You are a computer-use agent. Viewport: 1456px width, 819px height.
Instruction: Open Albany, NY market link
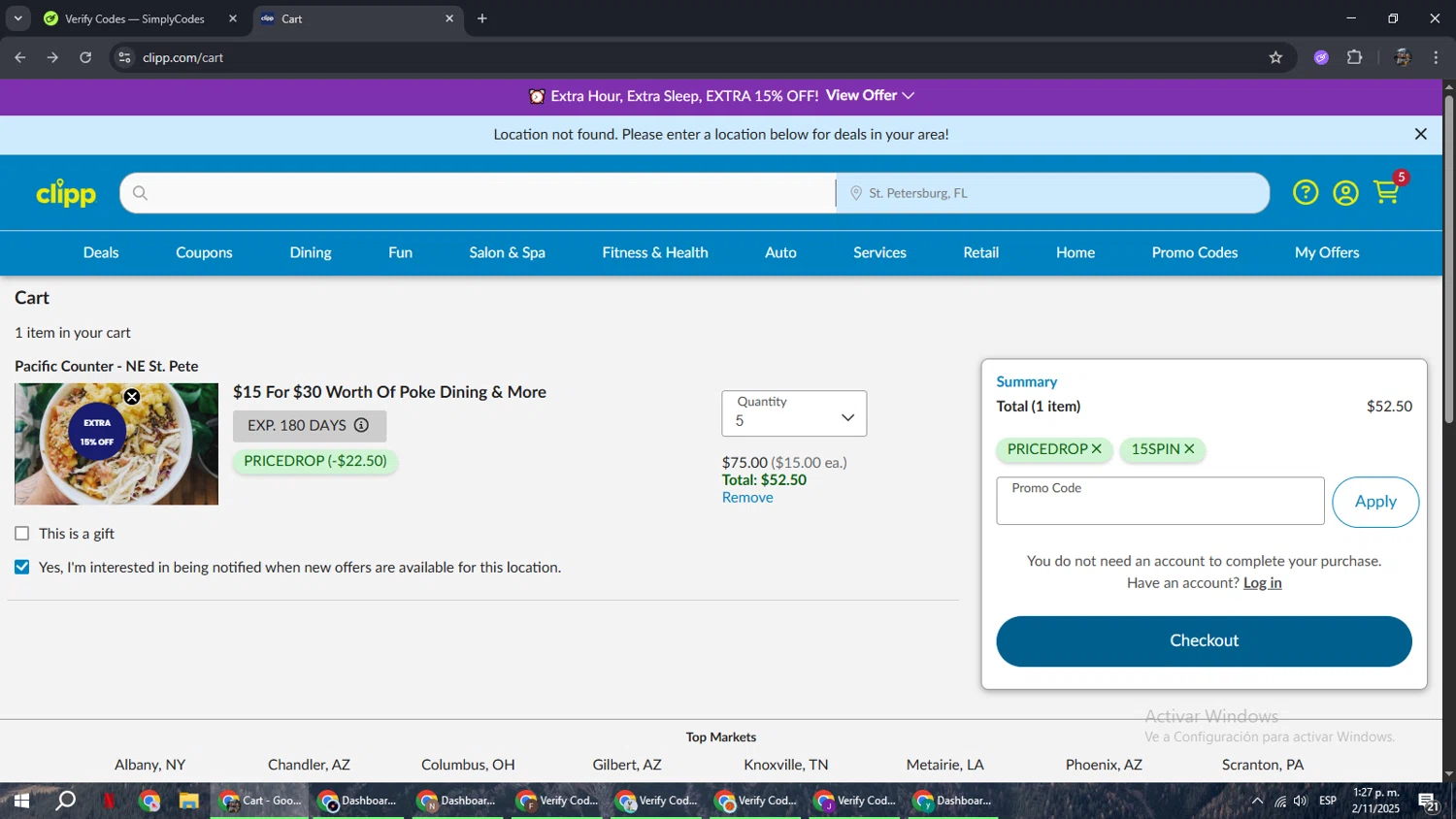(149, 765)
